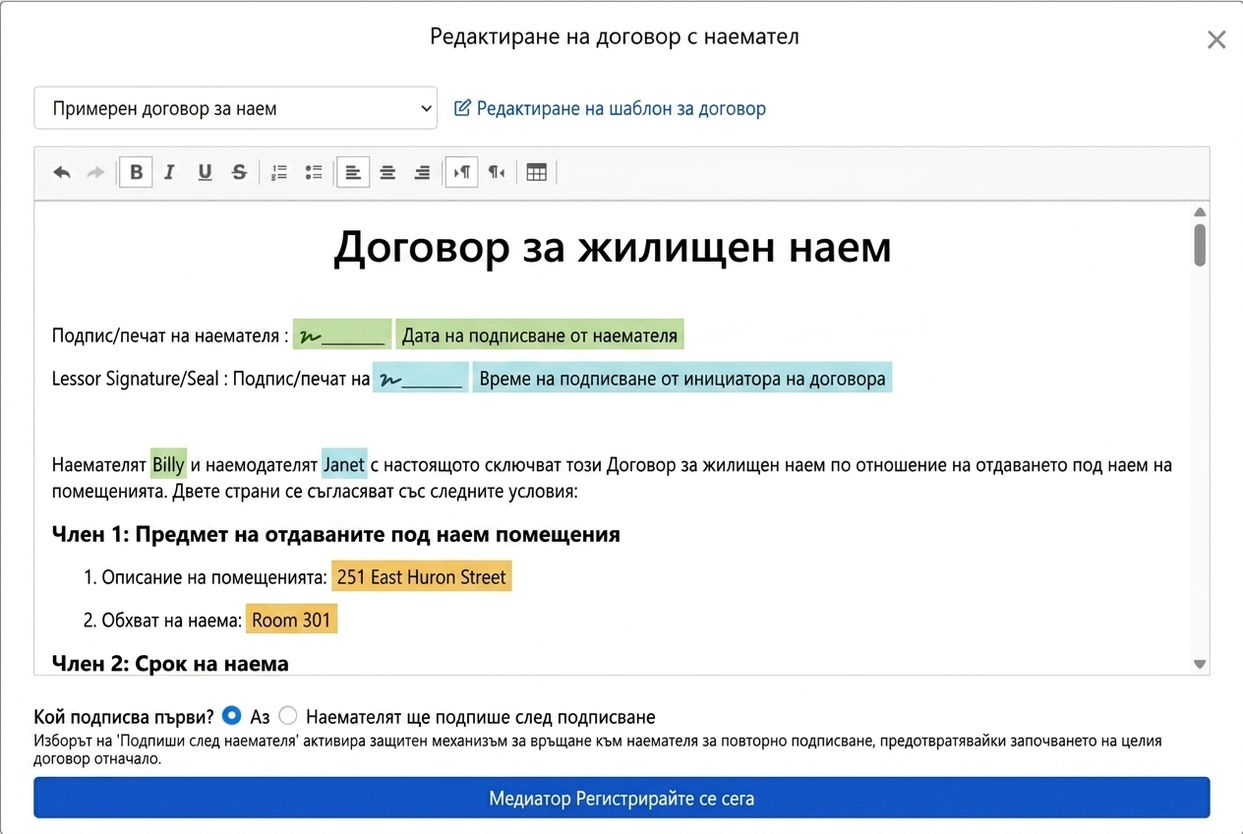Click Подпис/печат на наемателя label
The width and height of the screenshot is (1243, 834).
click(170, 336)
